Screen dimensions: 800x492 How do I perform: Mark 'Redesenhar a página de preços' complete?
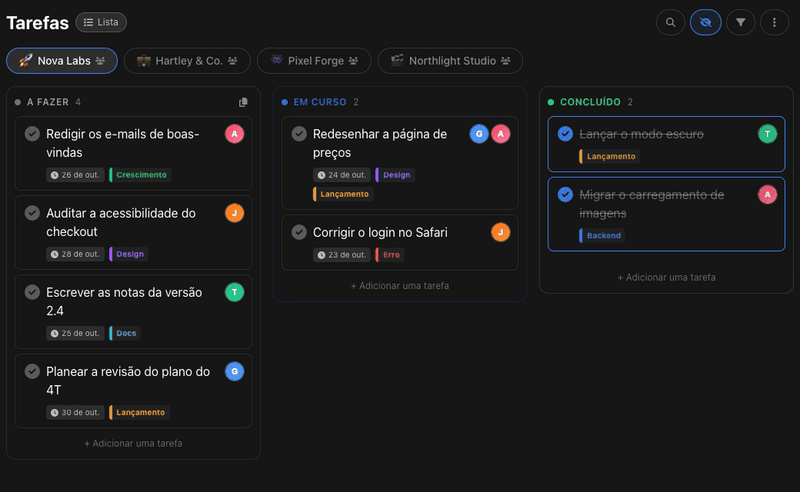pyautogui.click(x=299, y=134)
